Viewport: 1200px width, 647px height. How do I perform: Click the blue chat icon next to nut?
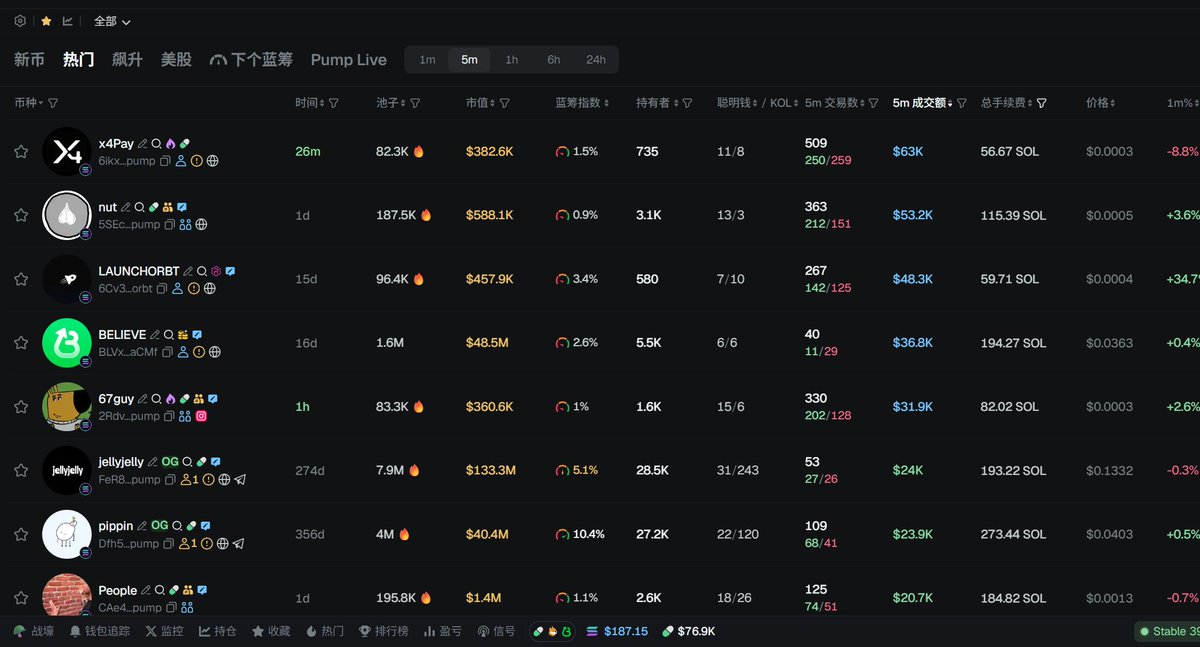[x=182, y=208]
